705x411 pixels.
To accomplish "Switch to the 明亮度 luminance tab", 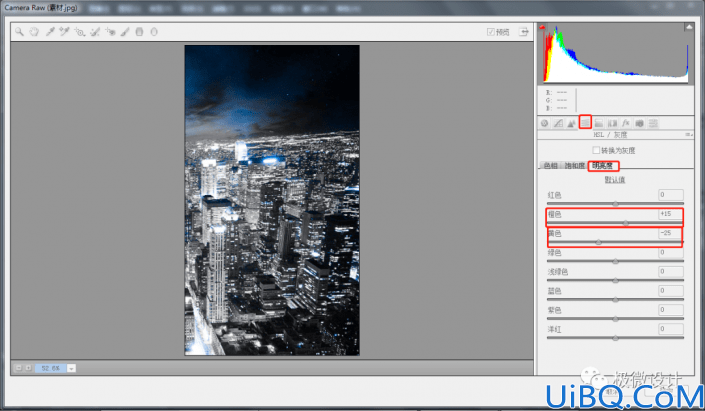I will pos(603,165).
